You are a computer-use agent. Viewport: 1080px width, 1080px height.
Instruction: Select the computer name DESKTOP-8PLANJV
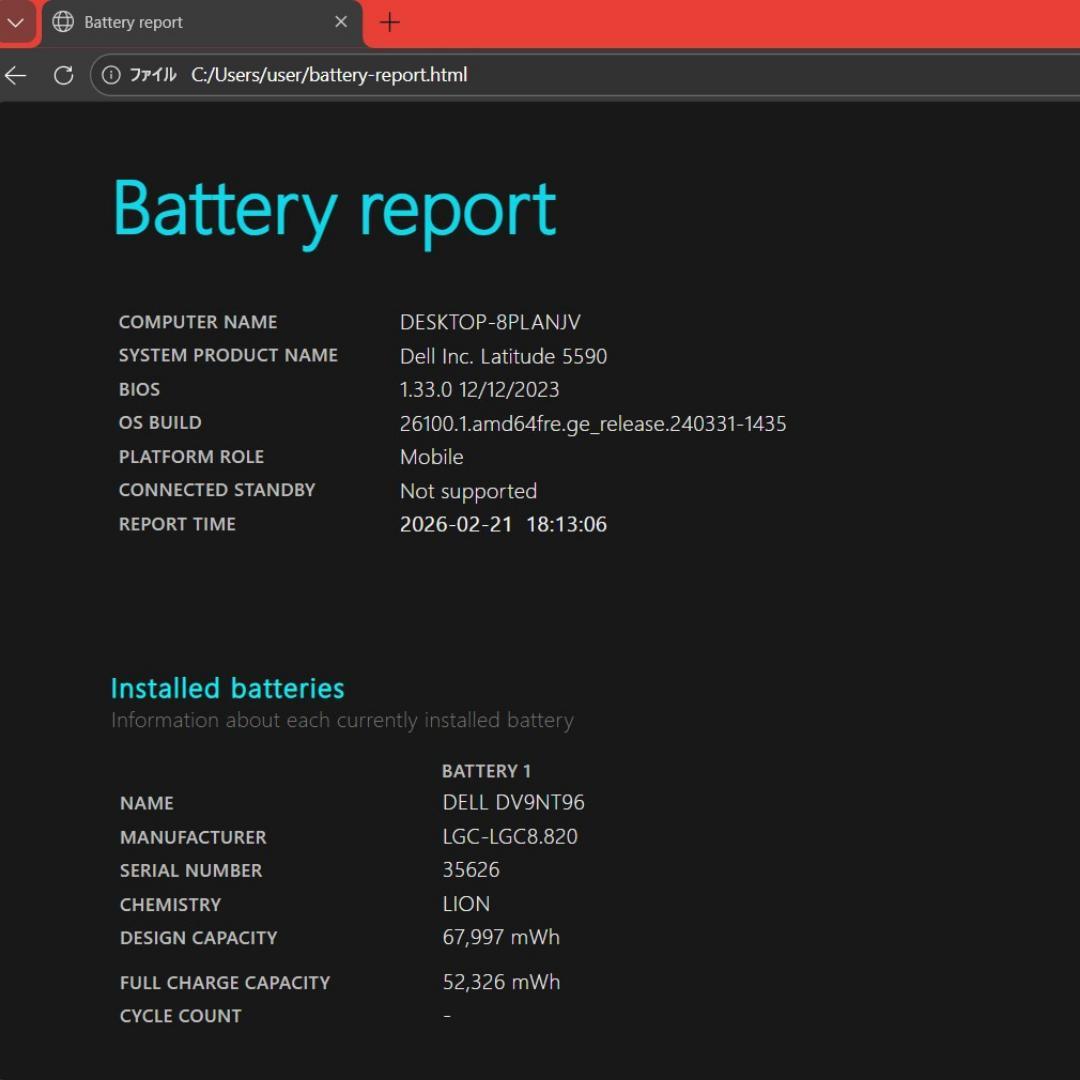[x=490, y=322]
